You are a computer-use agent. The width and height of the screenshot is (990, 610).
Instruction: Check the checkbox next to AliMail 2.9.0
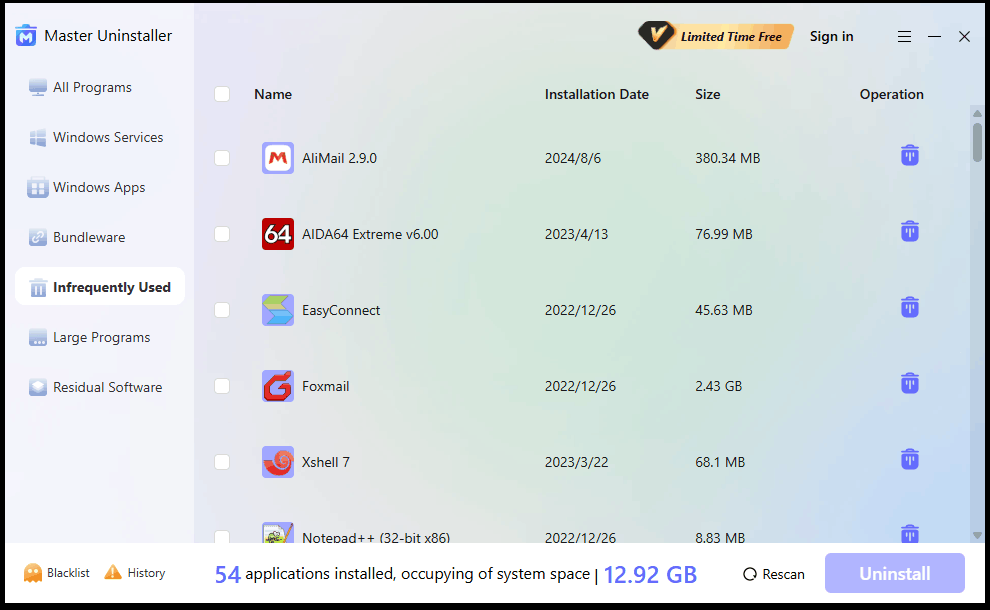coord(222,157)
